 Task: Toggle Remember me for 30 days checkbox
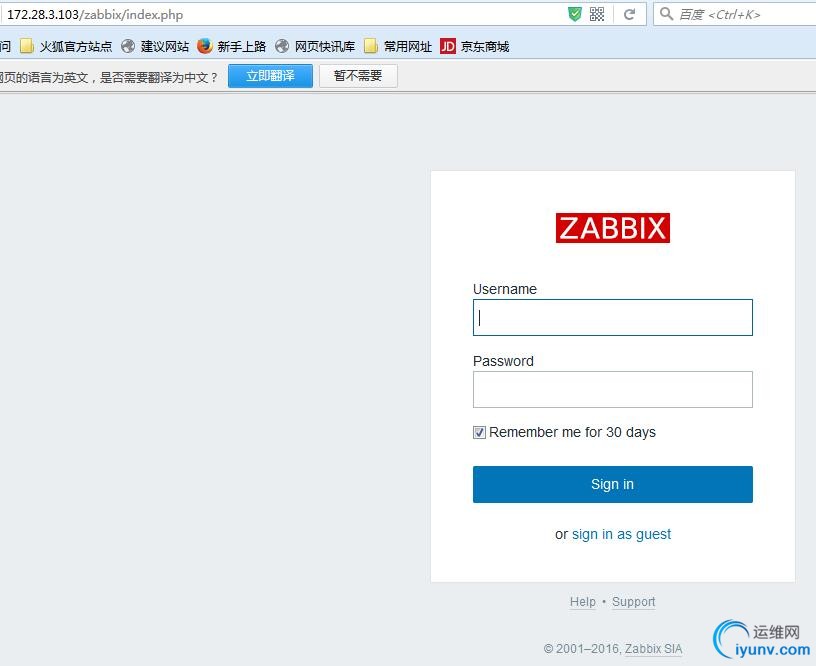tap(479, 432)
